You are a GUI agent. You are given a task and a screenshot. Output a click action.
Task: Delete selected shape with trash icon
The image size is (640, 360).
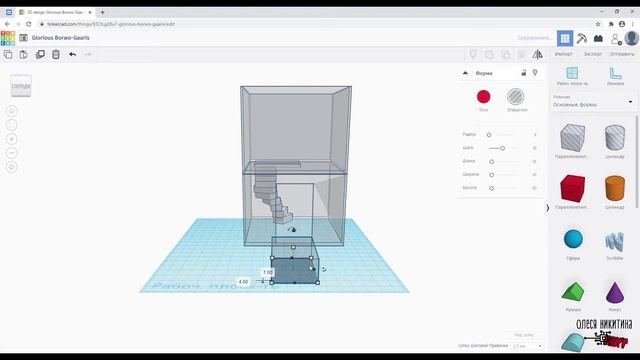click(56, 54)
